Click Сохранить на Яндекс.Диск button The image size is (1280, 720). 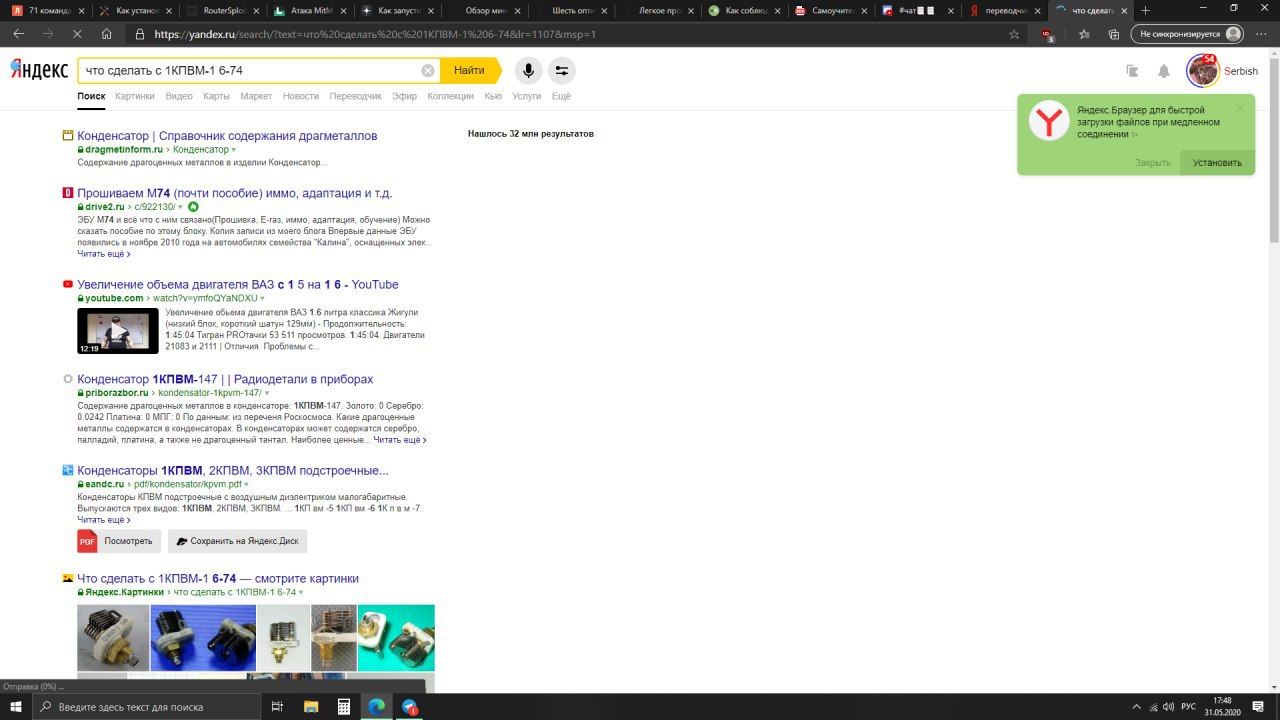click(238, 541)
